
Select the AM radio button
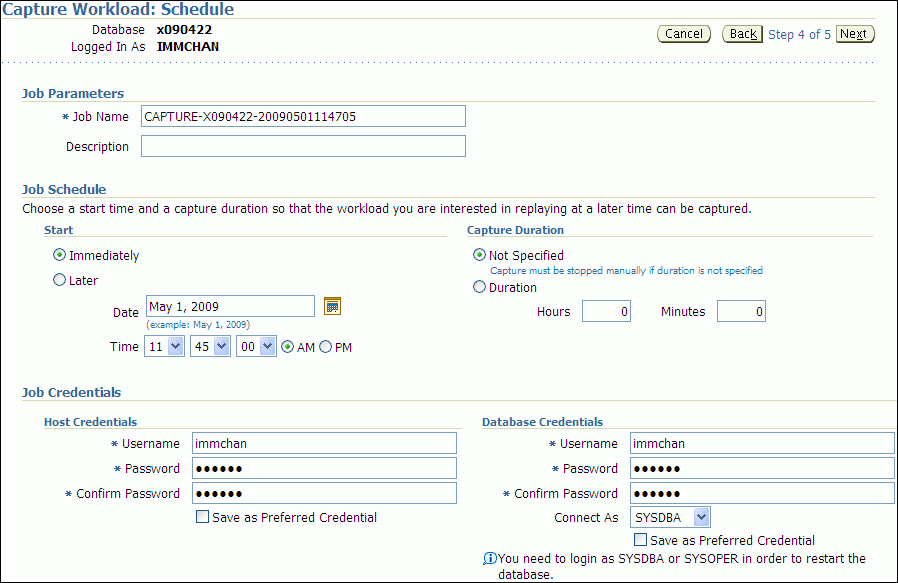coord(288,347)
